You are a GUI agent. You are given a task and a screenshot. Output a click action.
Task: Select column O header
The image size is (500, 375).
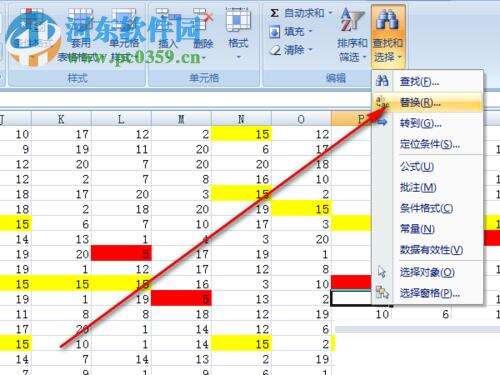tap(301, 119)
